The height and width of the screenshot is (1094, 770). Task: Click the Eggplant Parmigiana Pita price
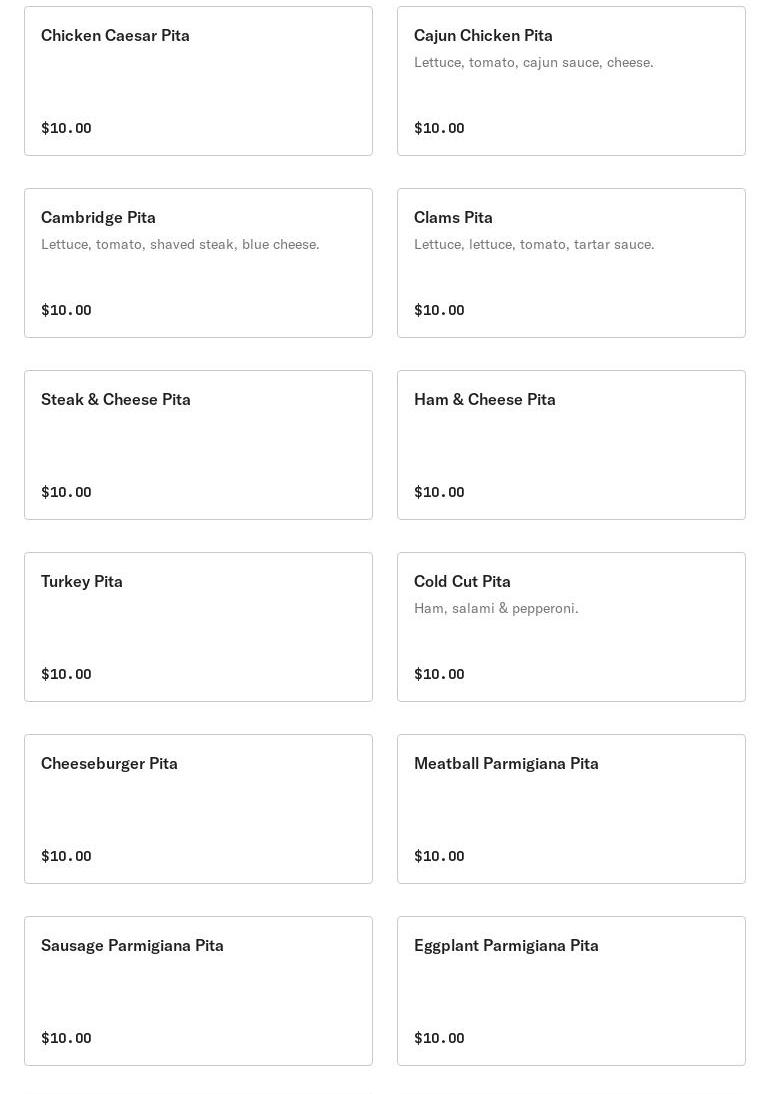[x=439, y=1038]
